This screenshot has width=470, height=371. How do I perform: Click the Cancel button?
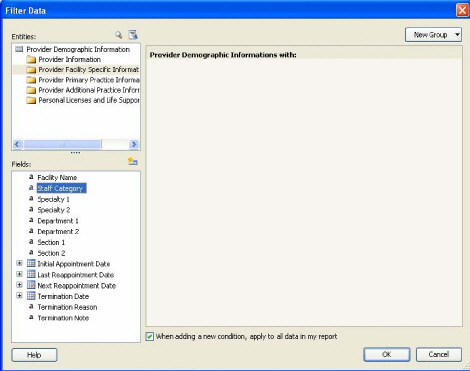tap(439, 355)
